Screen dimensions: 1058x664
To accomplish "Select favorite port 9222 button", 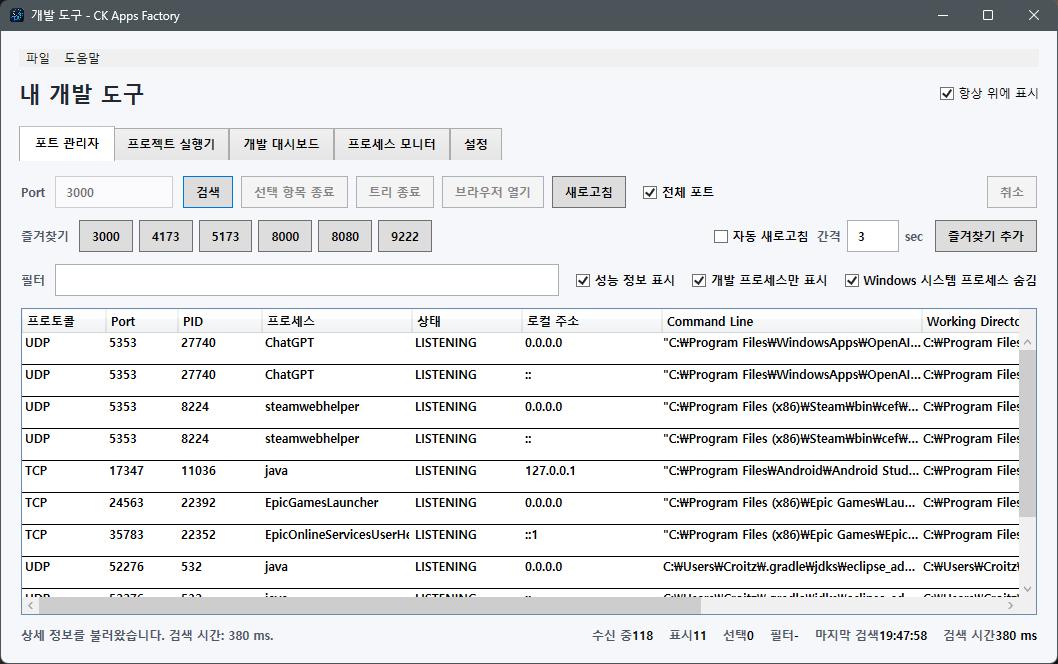I will point(405,236).
